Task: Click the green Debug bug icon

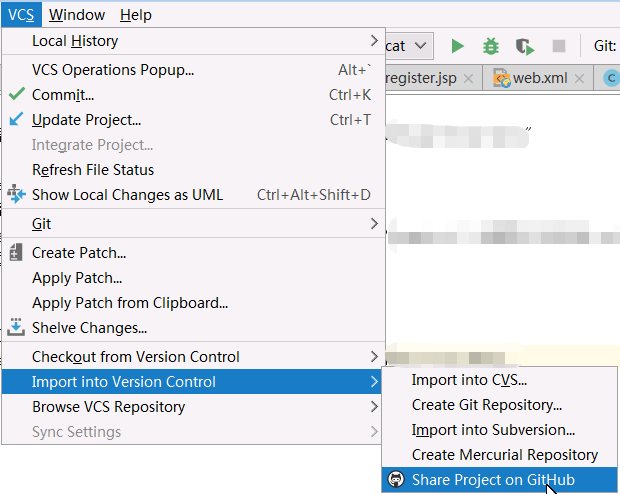Action: 491,46
